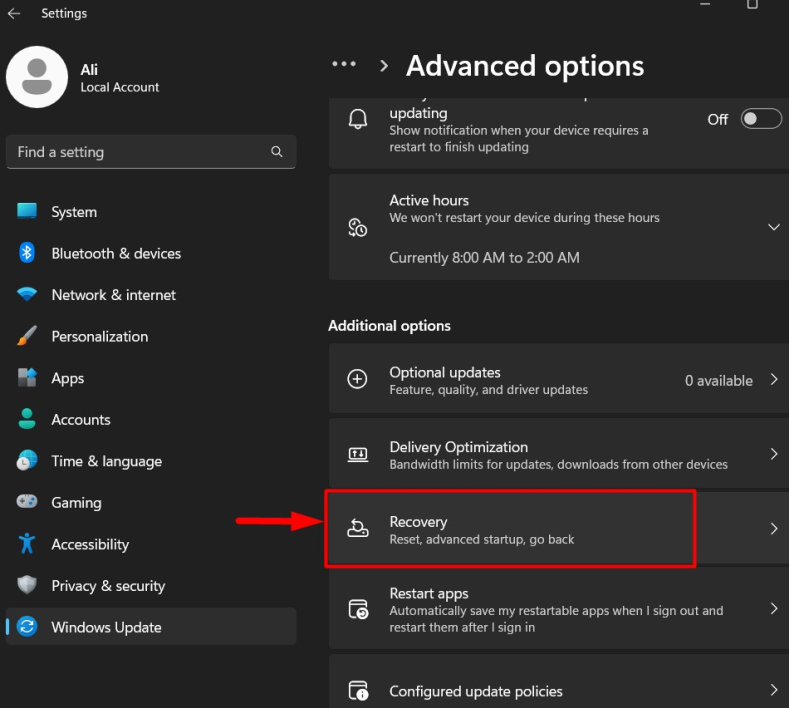The image size is (789, 708).
Task: Click the Gaming controller icon
Action: [x=28, y=503]
